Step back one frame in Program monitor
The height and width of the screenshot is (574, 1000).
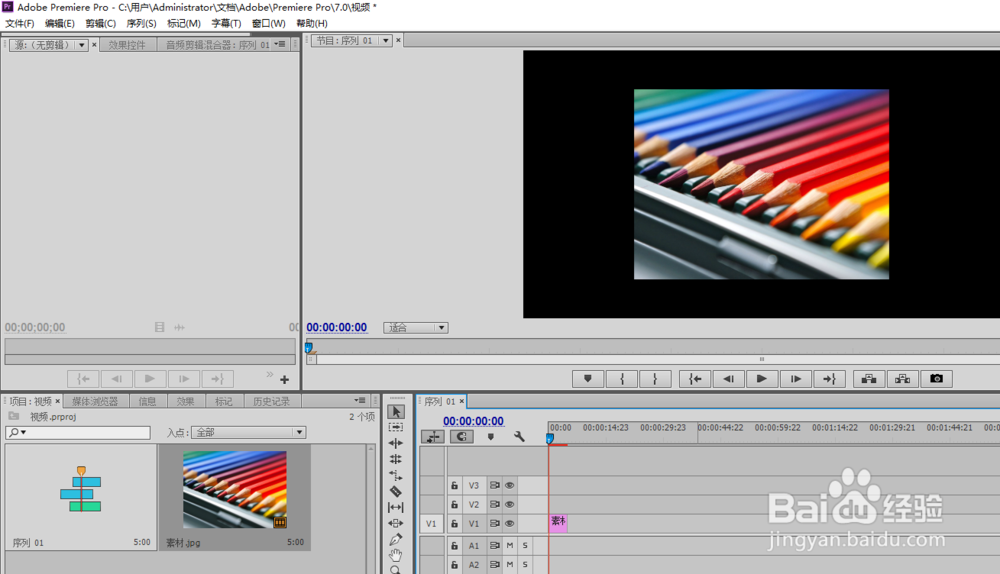pyautogui.click(x=728, y=379)
